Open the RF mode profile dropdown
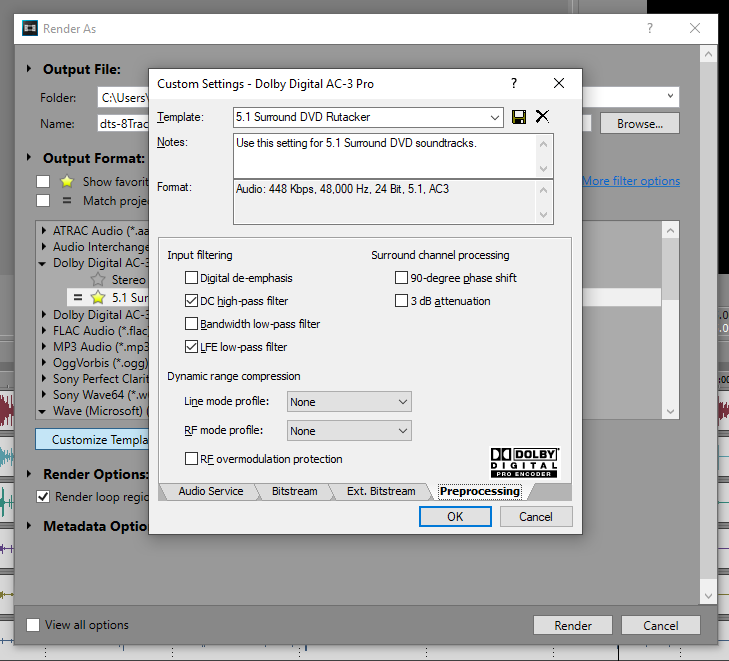Screen dimensions: 729x661 (x=403, y=431)
